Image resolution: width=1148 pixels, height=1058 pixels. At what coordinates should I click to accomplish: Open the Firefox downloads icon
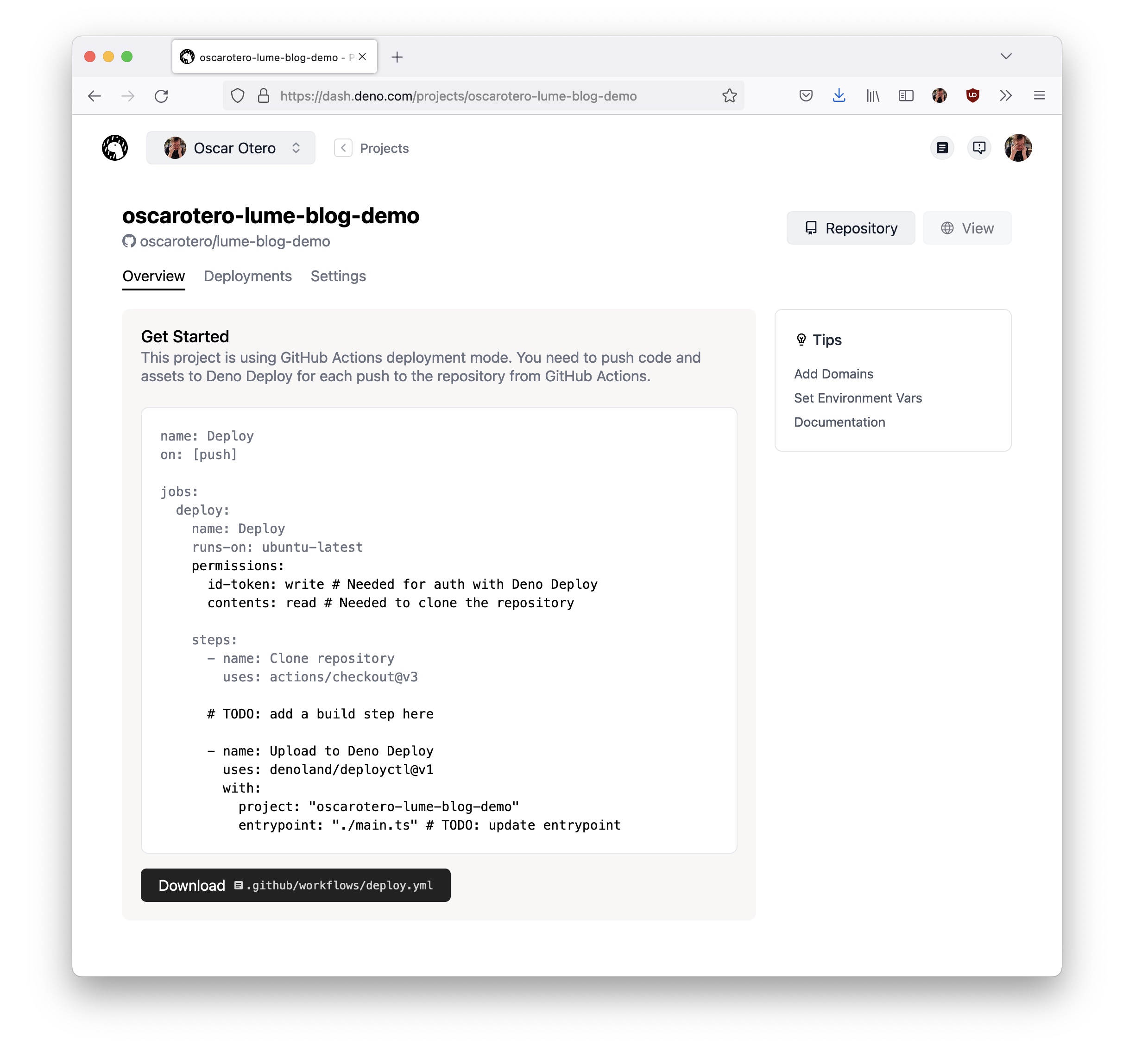[x=839, y=95]
